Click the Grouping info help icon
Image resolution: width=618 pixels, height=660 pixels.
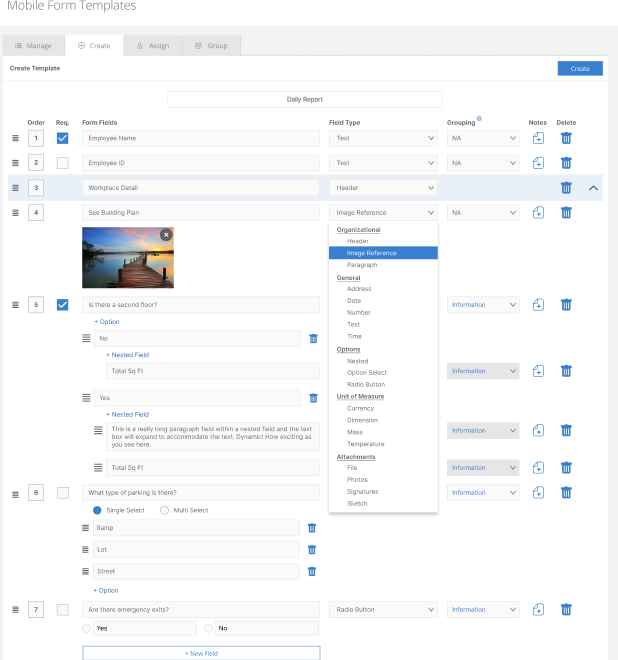(x=479, y=118)
